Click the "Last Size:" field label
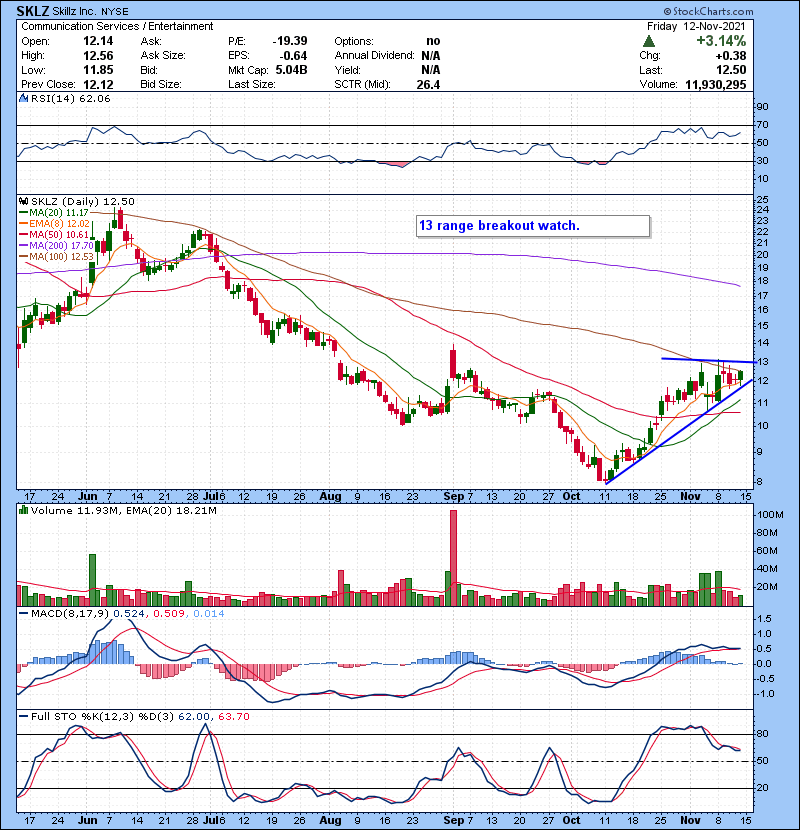 [x=251, y=85]
